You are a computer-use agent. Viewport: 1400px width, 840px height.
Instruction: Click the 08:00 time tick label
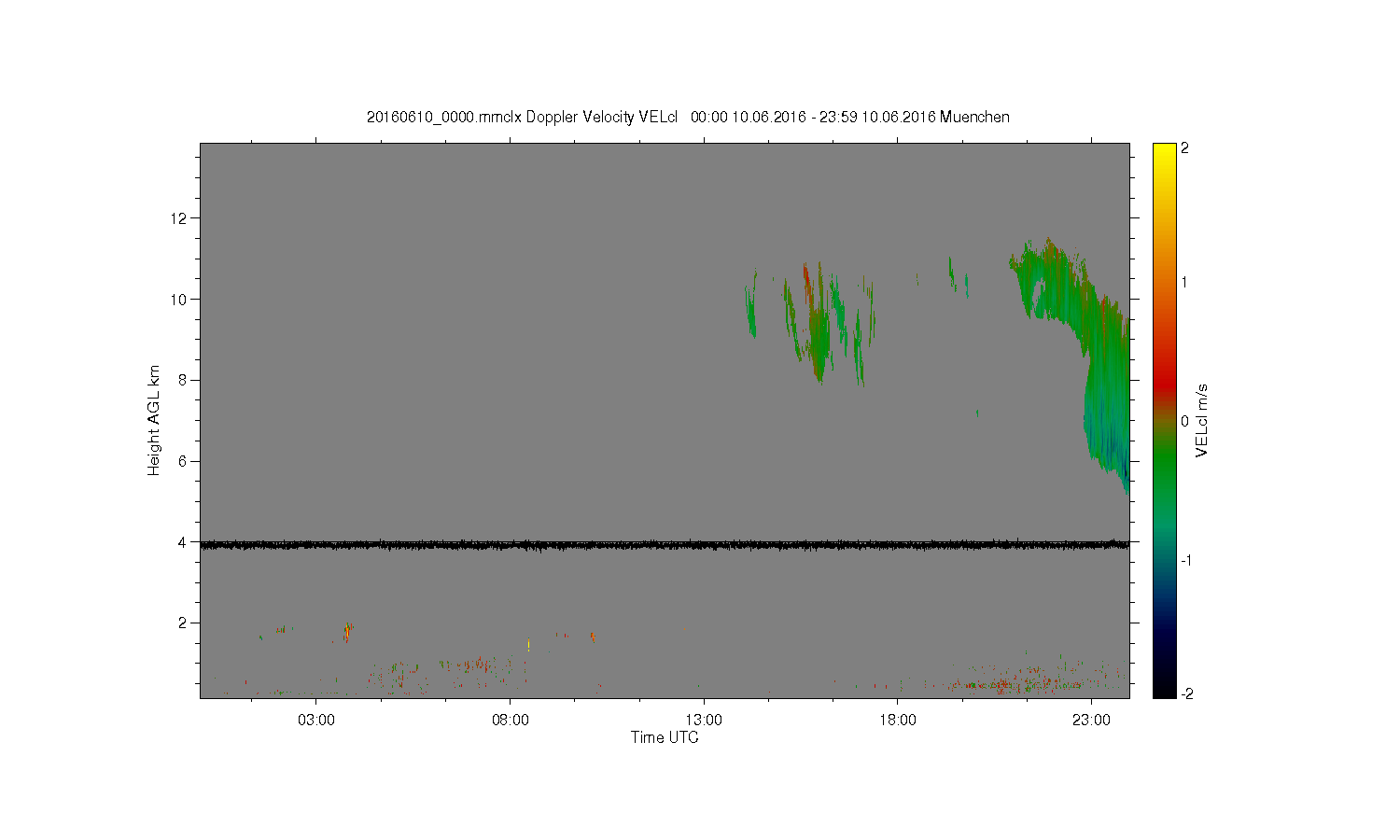[511, 721]
